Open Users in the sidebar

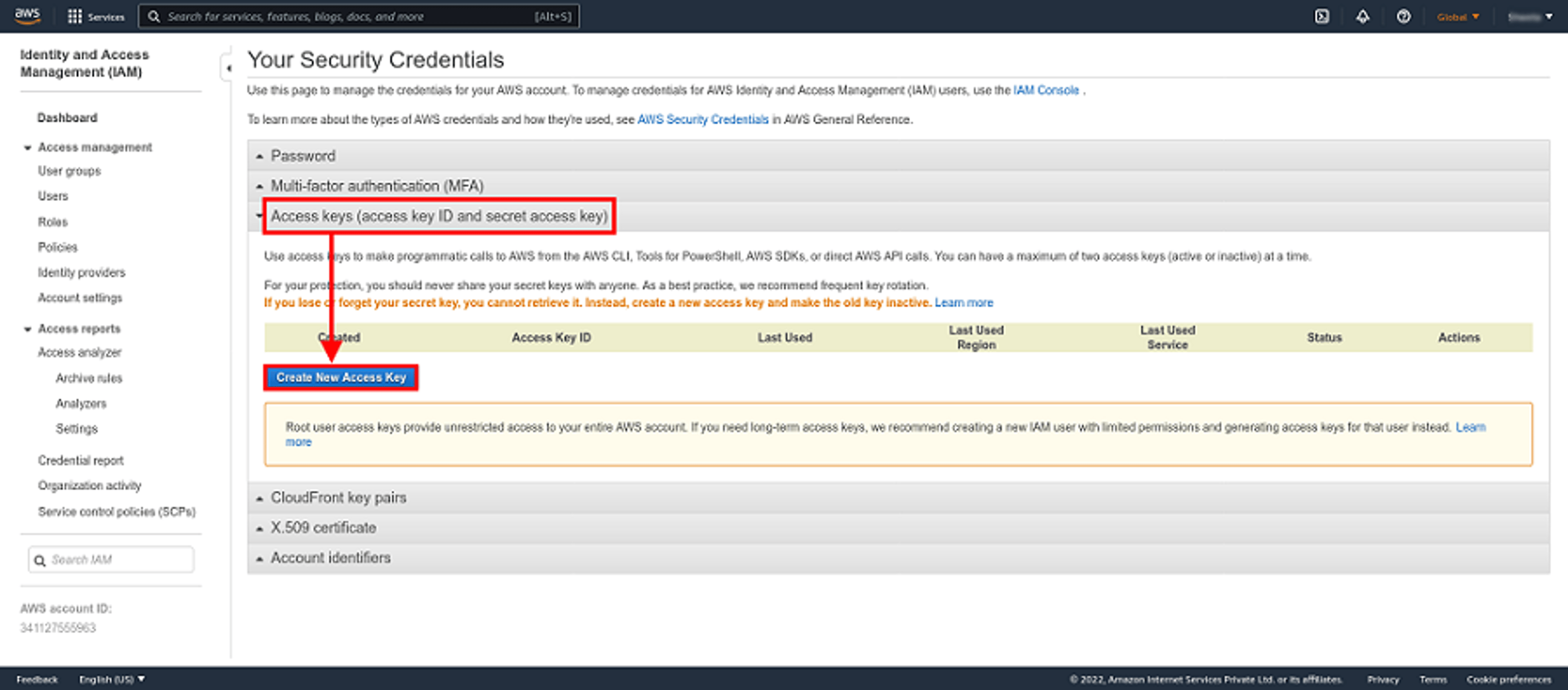coord(53,196)
